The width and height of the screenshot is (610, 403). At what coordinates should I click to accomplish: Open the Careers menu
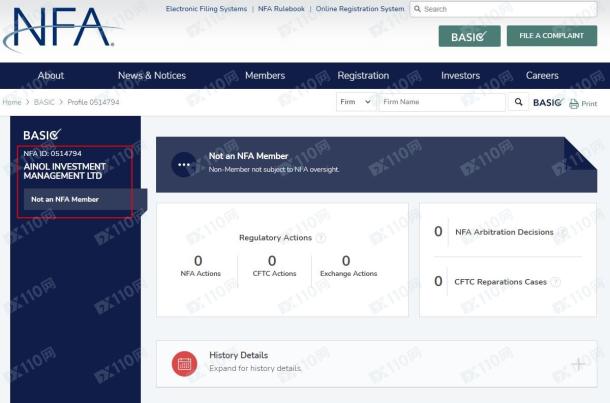click(542, 75)
